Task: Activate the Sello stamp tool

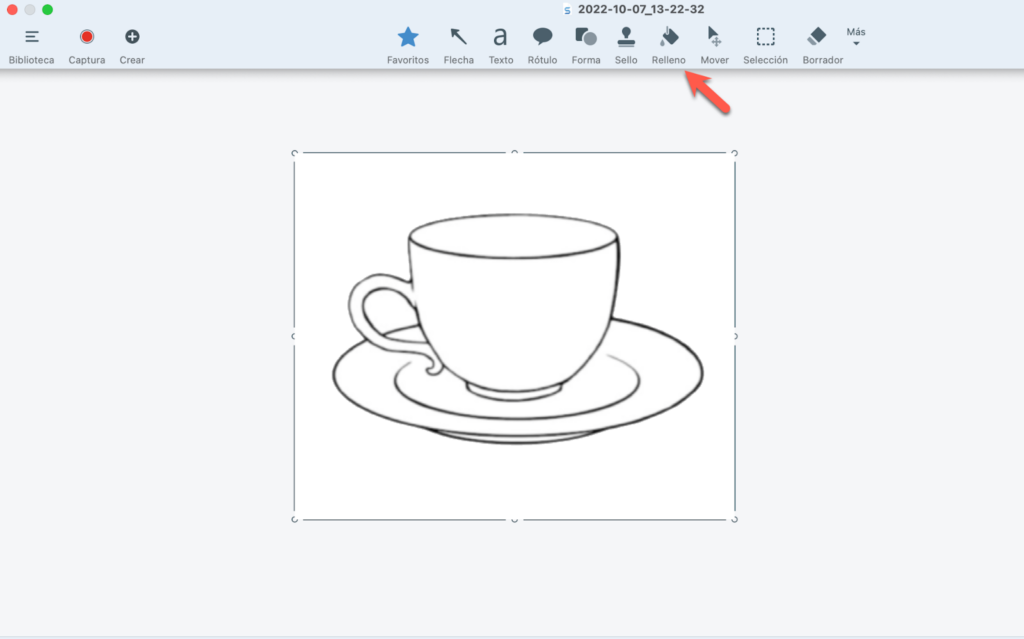Action: tap(626, 37)
